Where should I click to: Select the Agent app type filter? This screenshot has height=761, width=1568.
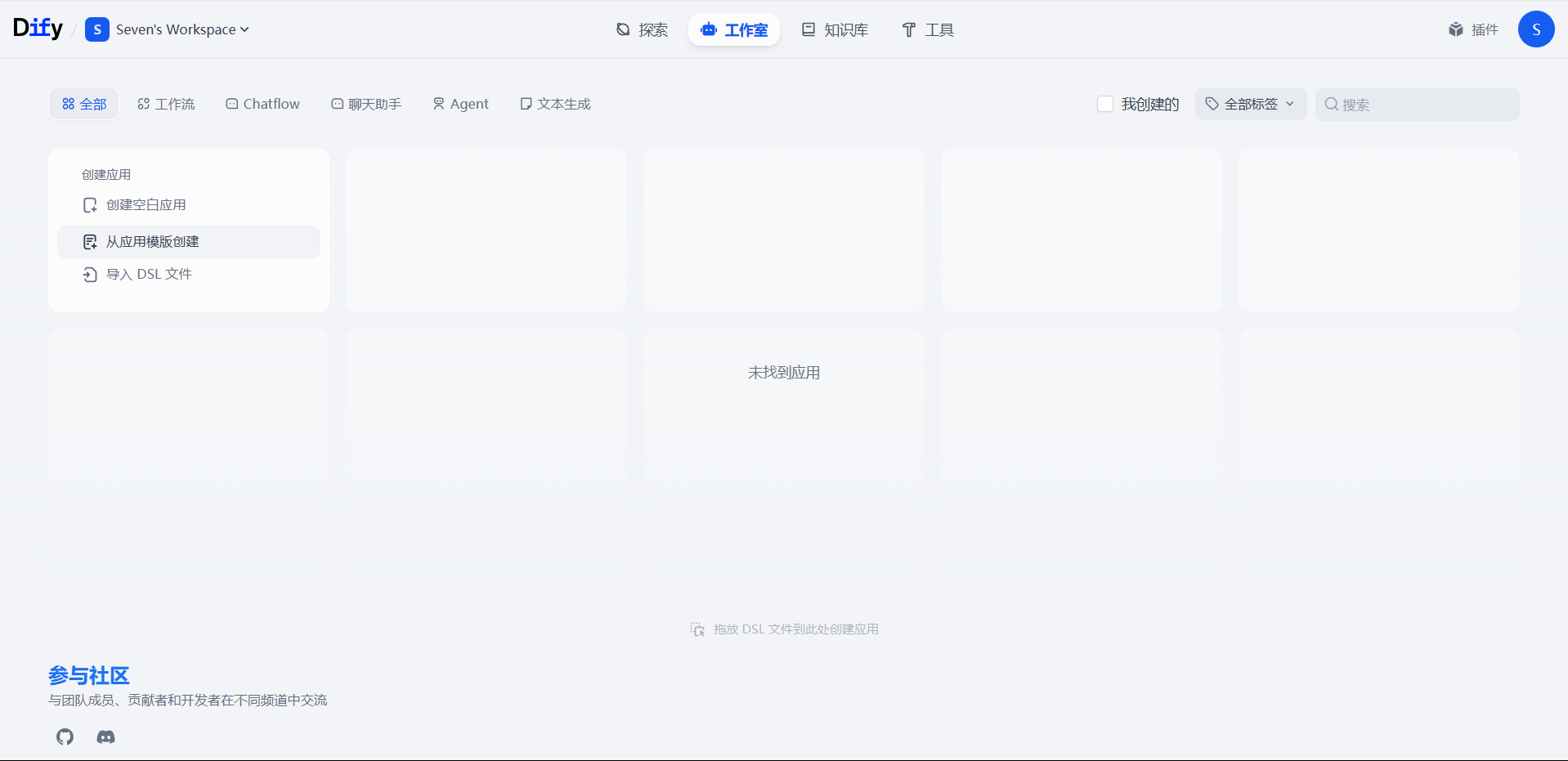460,104
